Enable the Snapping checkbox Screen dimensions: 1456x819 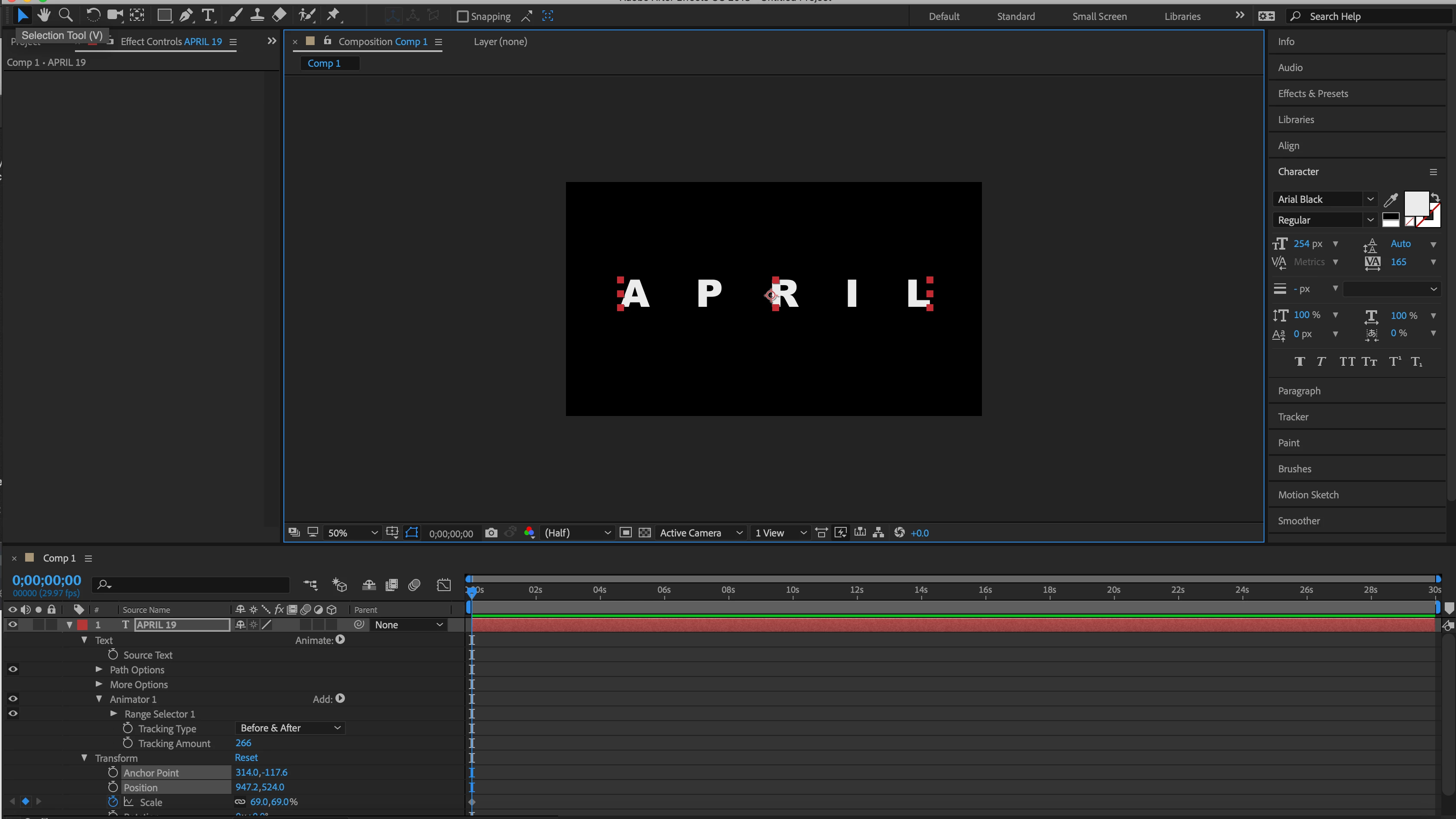[463, 16]
